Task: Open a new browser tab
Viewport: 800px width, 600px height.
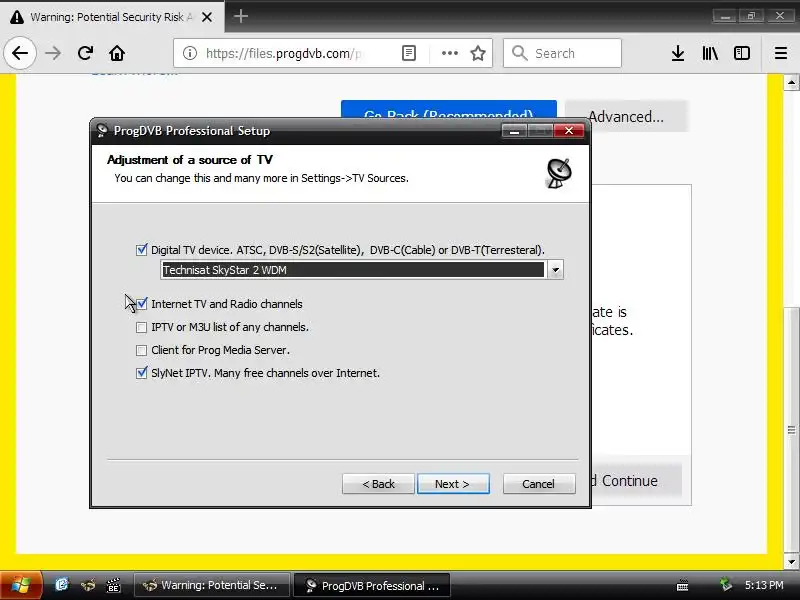Action: point(241,16)
